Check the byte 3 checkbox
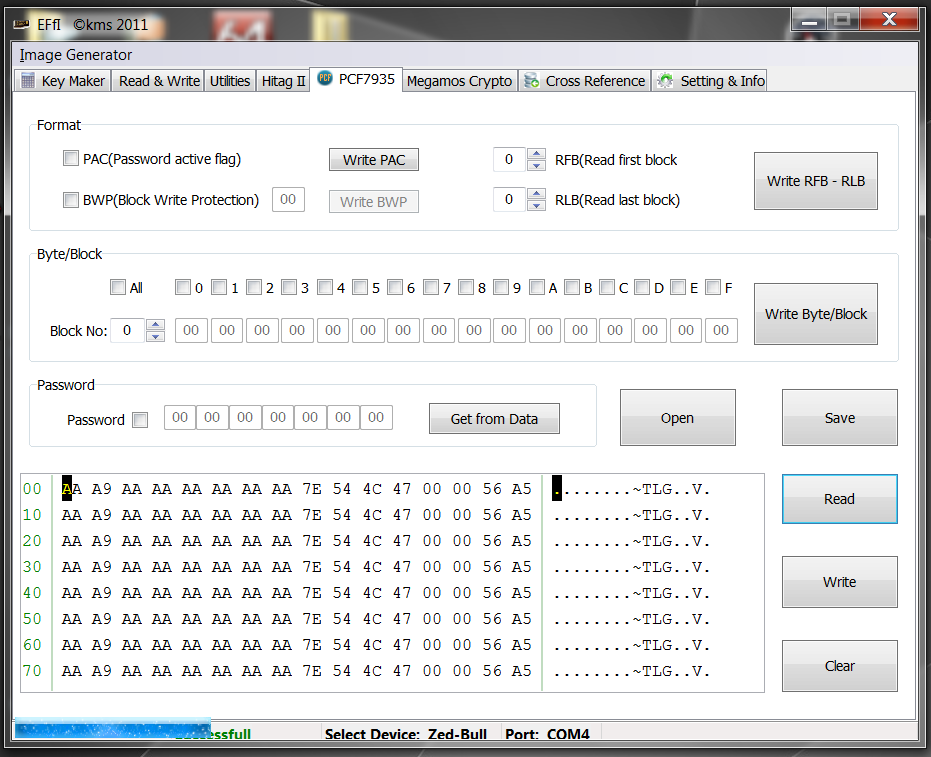This screenshot has height=757, width=931. (289, 287)
